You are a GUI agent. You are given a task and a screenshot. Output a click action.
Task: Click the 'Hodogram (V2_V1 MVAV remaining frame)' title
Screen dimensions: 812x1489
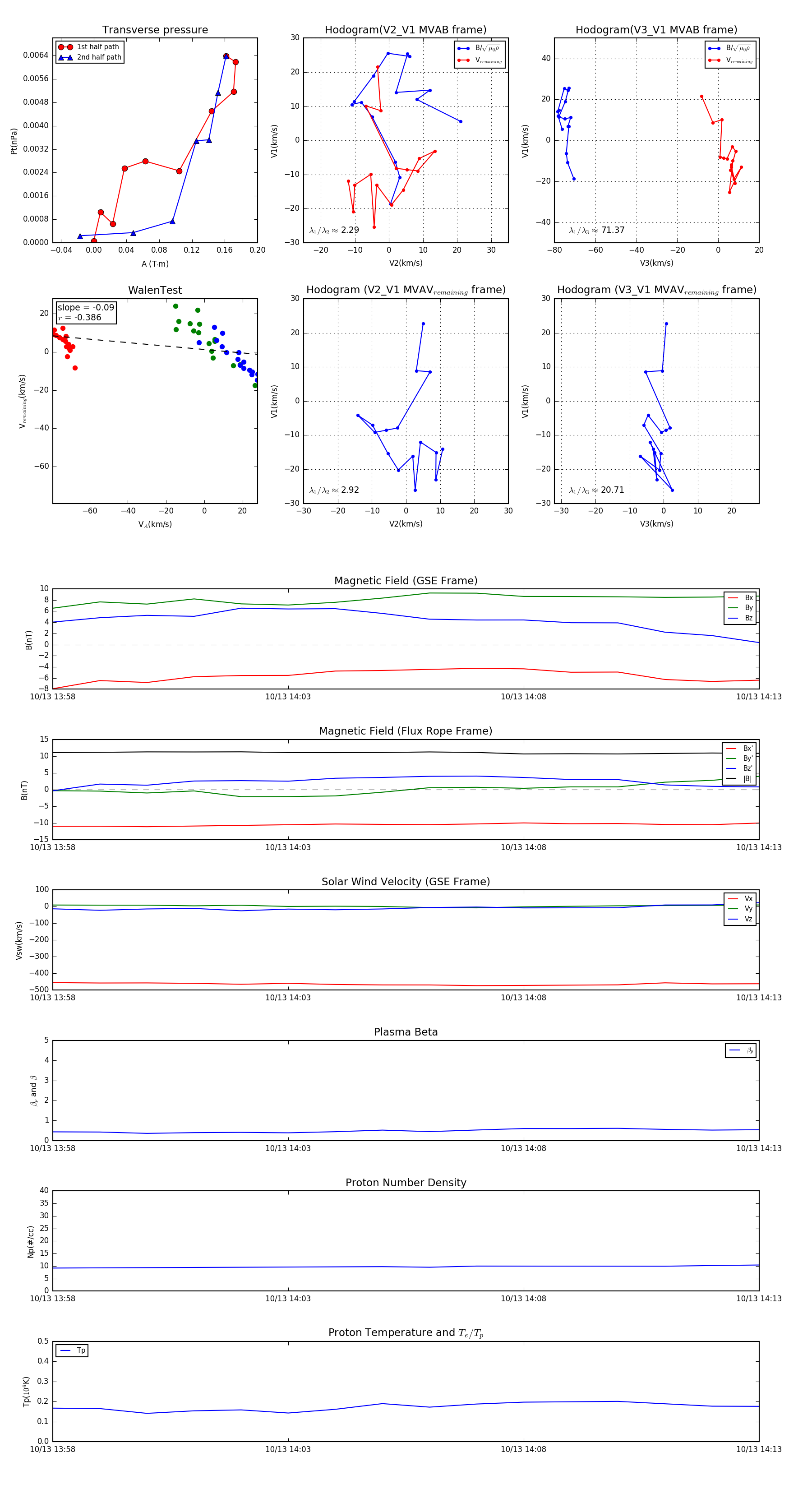click(x=406, y=290)
